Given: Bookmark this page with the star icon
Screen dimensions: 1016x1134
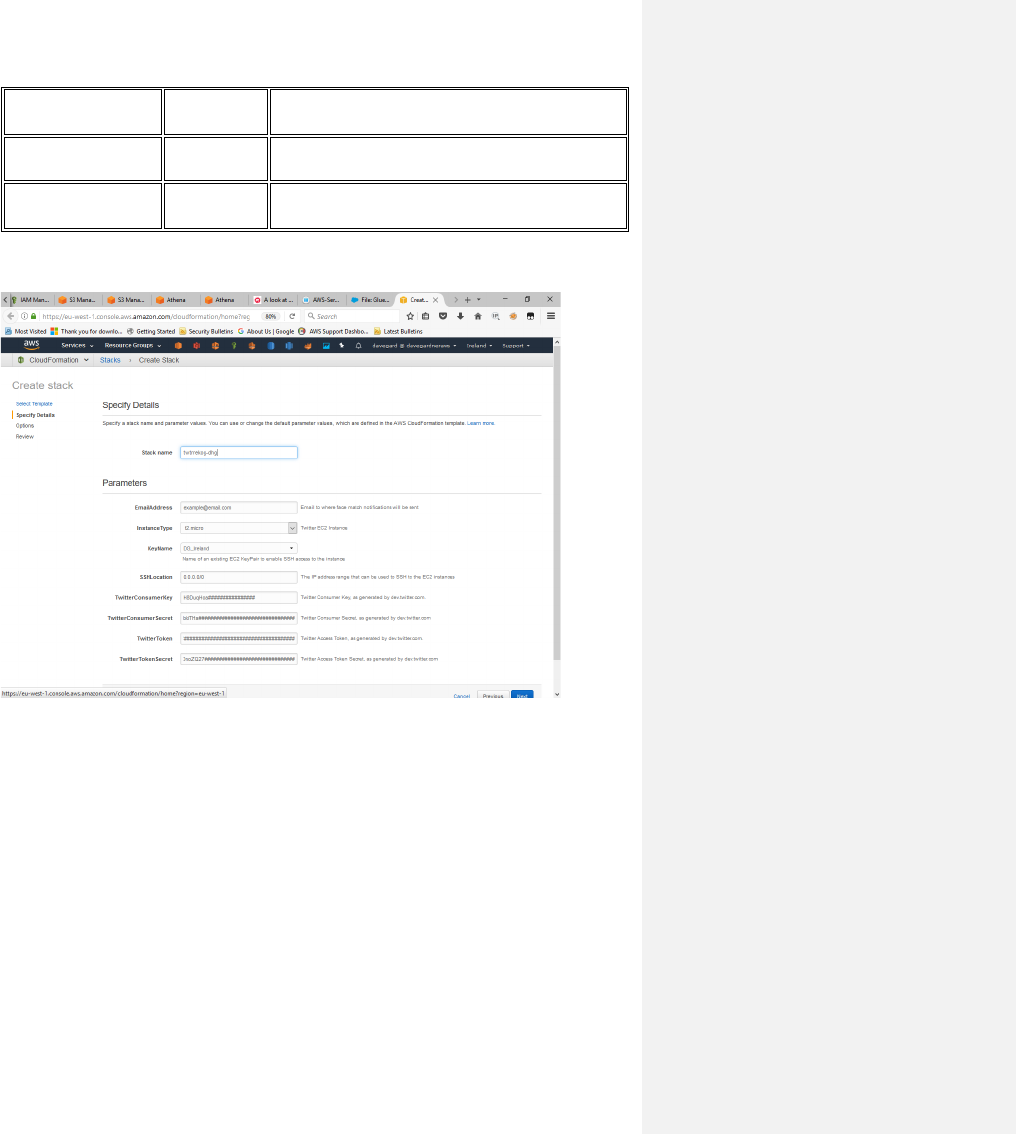Looking at the screenshot, I should tap(410, 316).
